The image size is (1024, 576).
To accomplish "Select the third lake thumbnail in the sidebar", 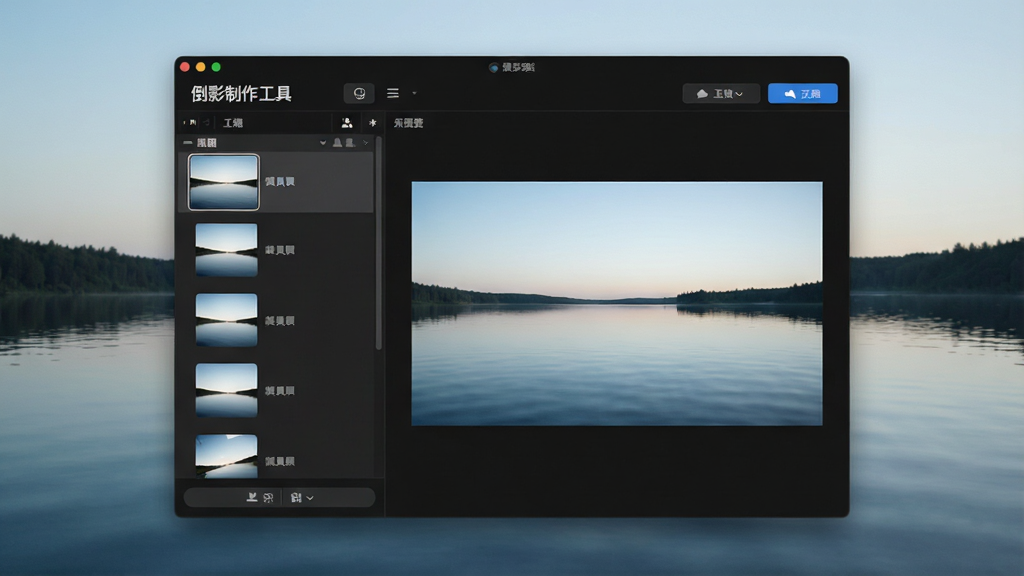I will (227, 320).
